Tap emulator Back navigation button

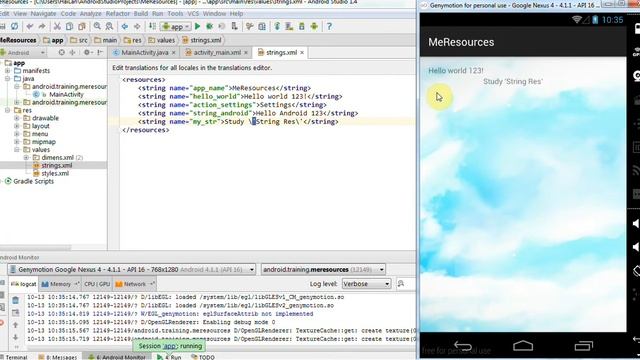tap(462, 346)
